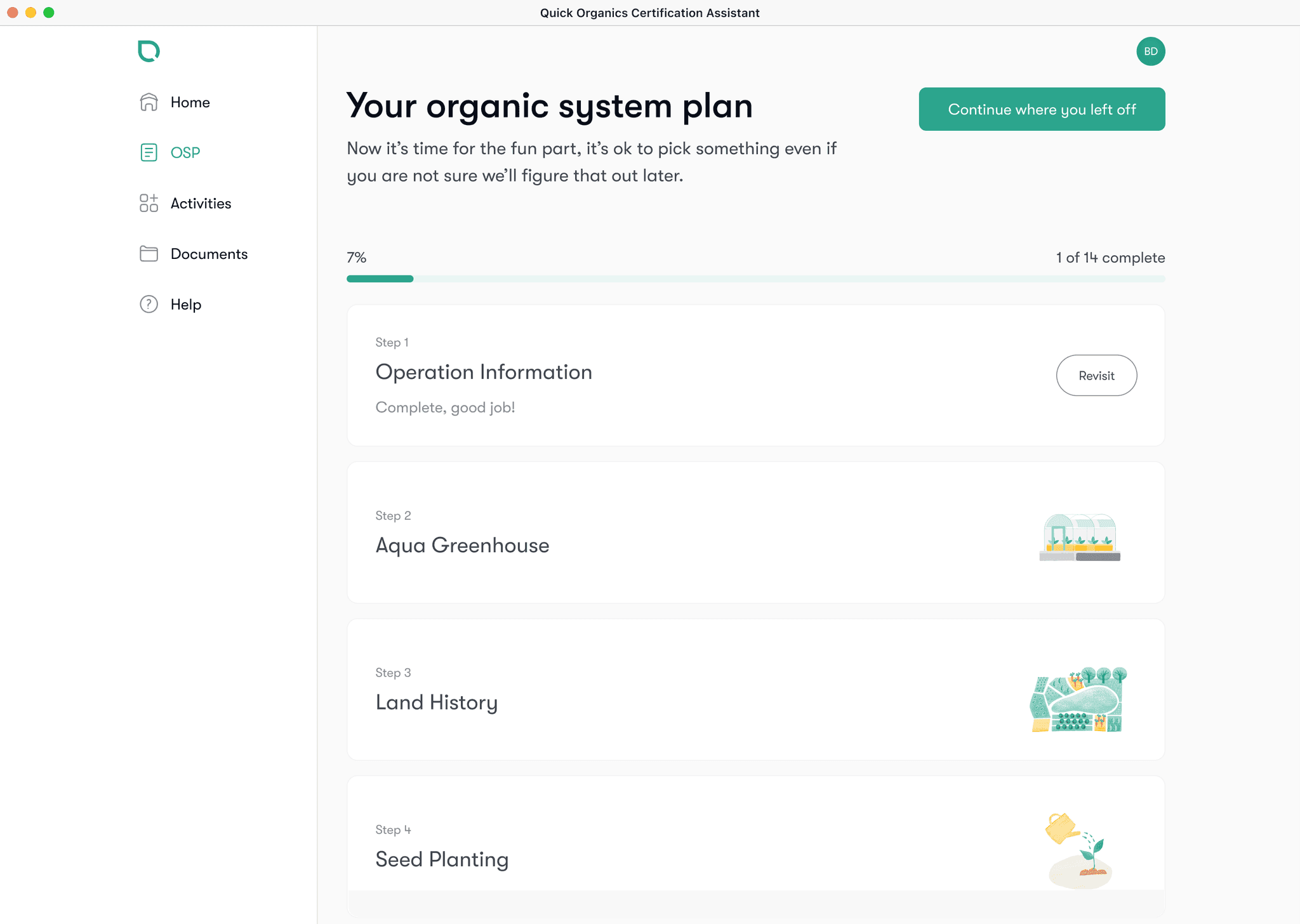The width and height of the screenshot is (1300, 924).
Task: Click the green macOS fullscreen button
Action: 49,13
